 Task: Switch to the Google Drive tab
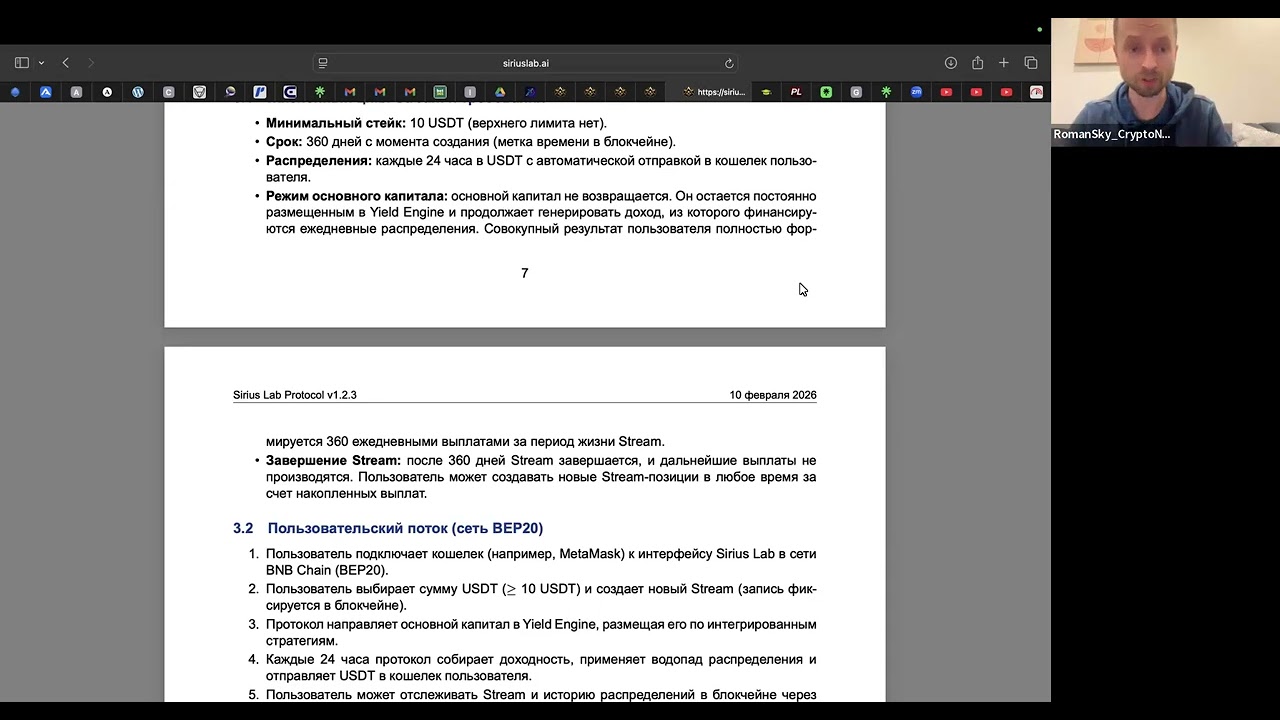(498, 92)
